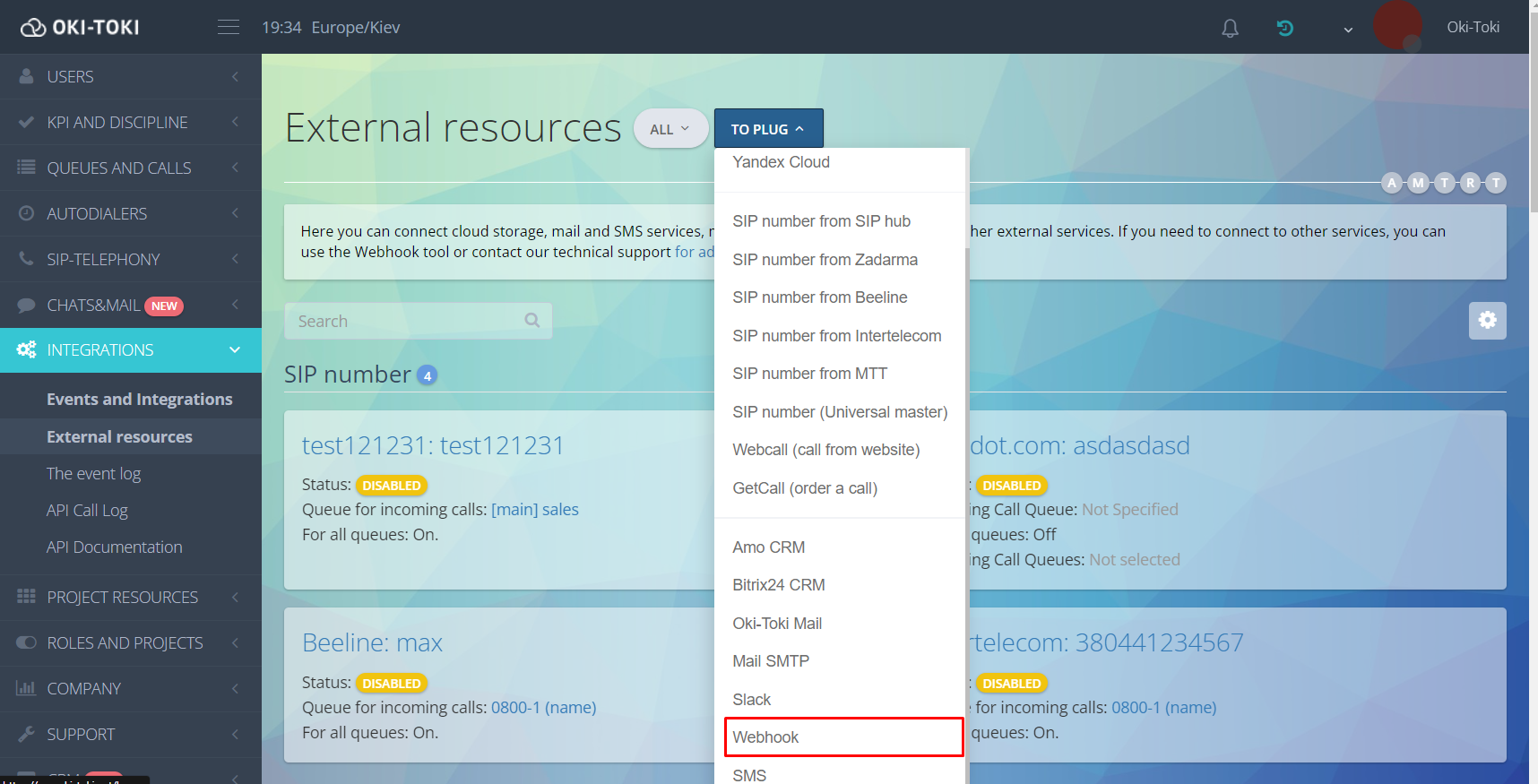Select Webhook from the plug menu
The image size is (1538, 784).
[x=842, y=737]
